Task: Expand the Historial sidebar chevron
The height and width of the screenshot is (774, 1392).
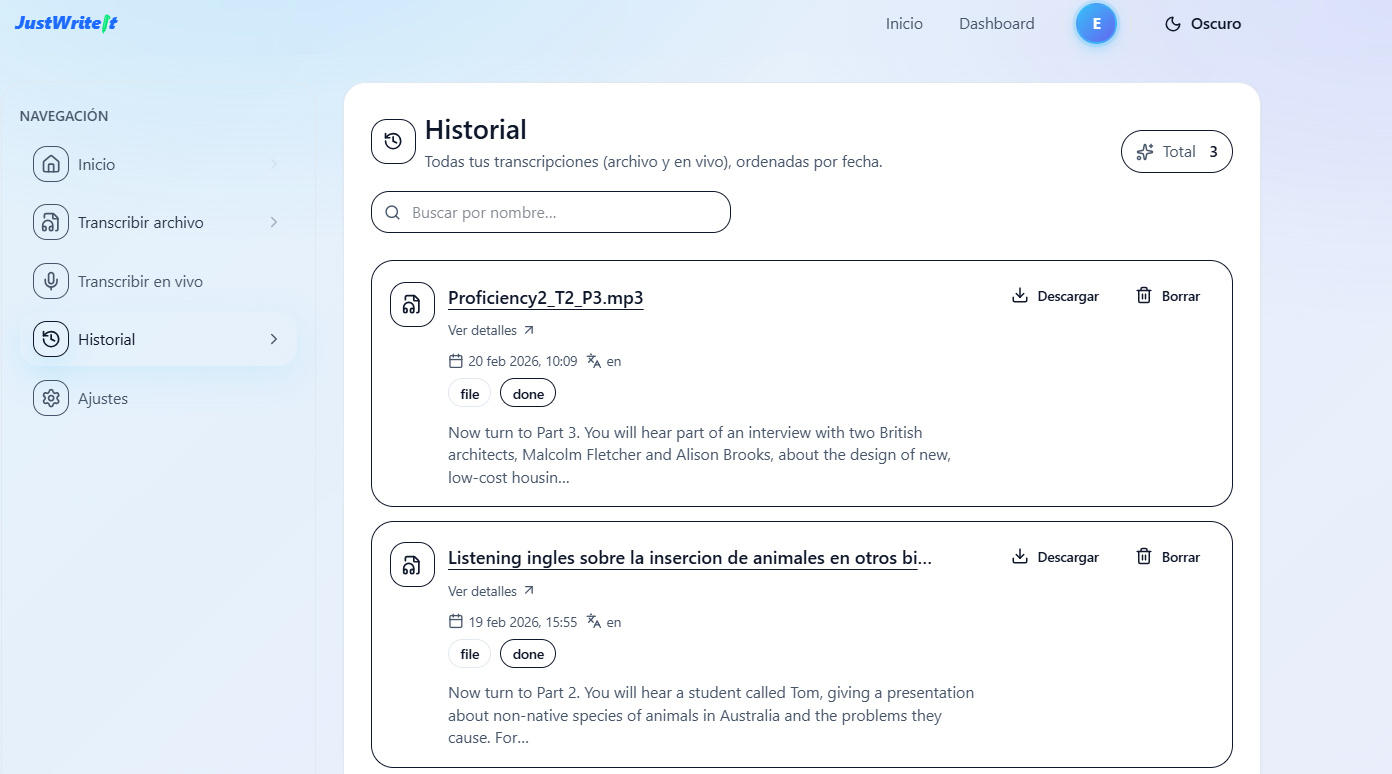Action: pos(274,340)
